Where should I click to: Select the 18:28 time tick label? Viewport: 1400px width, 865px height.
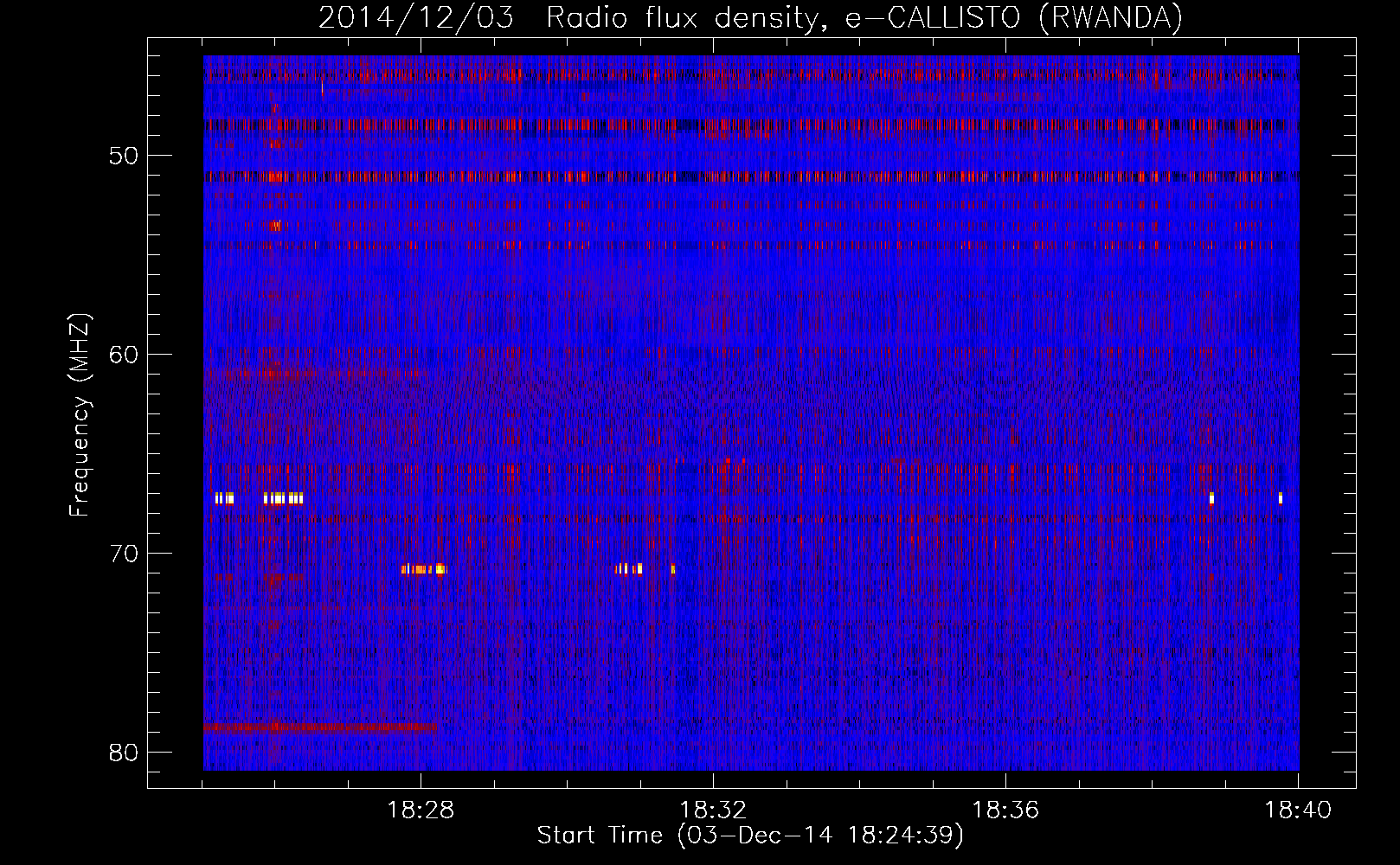(421, 811)
